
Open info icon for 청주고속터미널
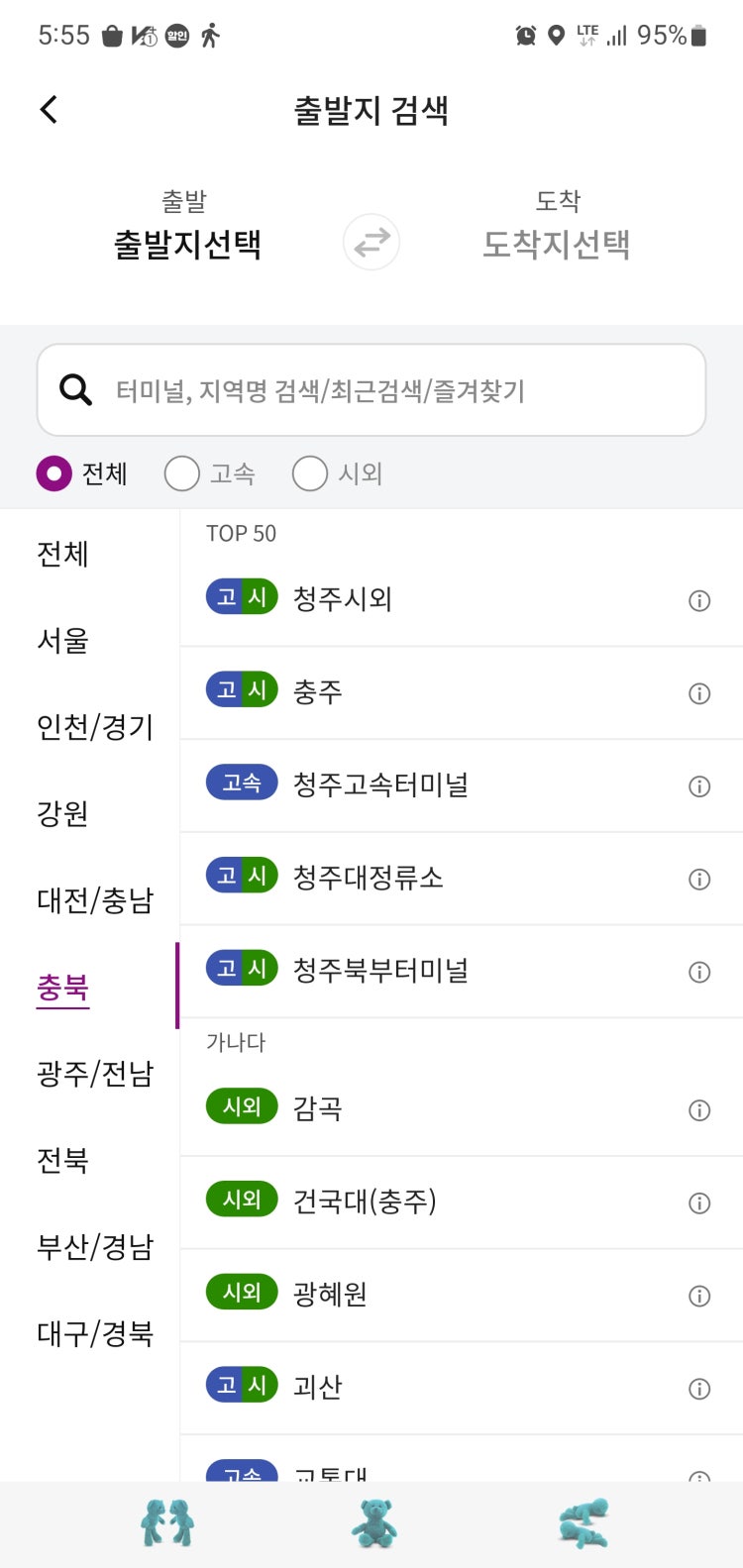699,786
